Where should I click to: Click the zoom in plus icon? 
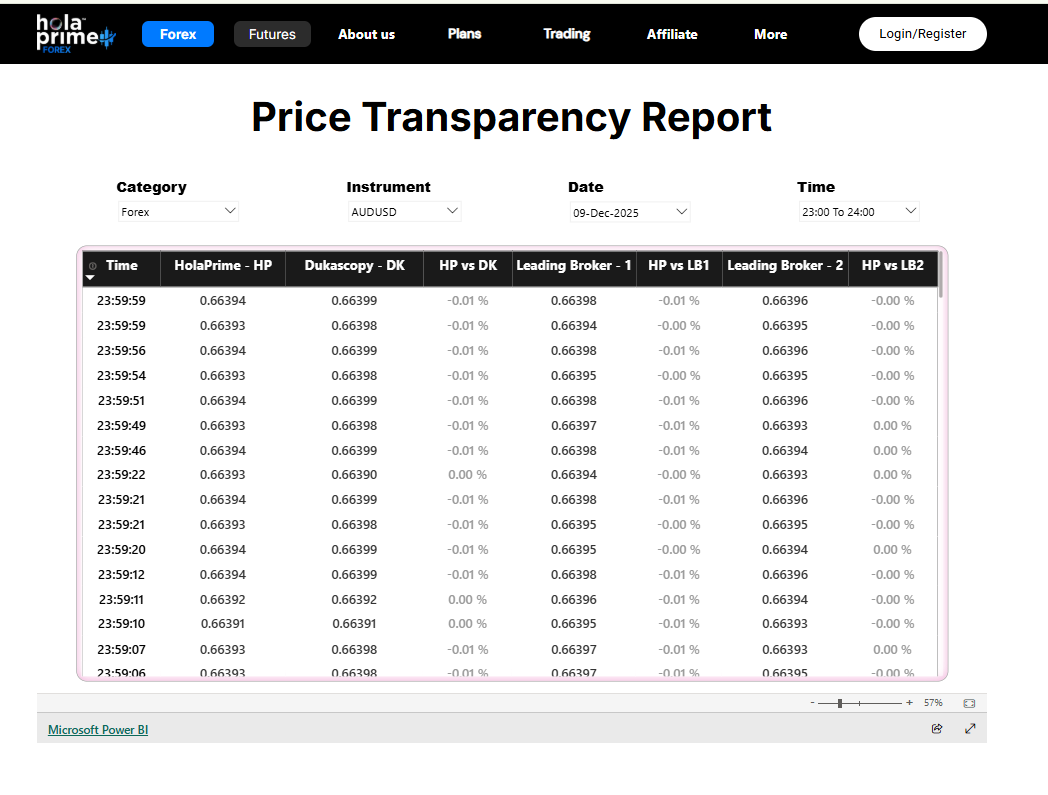tap(909, 703)
